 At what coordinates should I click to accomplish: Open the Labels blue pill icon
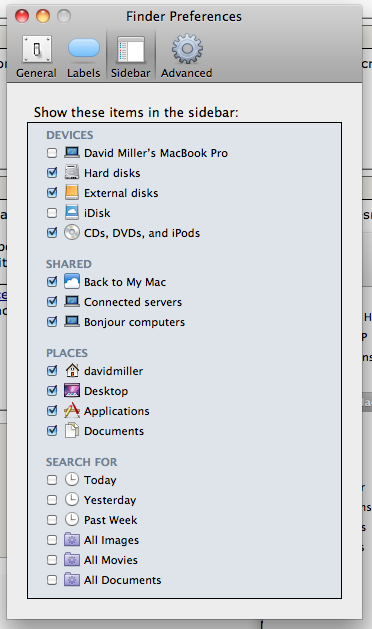pyautogui.click(x=83, y=48)
